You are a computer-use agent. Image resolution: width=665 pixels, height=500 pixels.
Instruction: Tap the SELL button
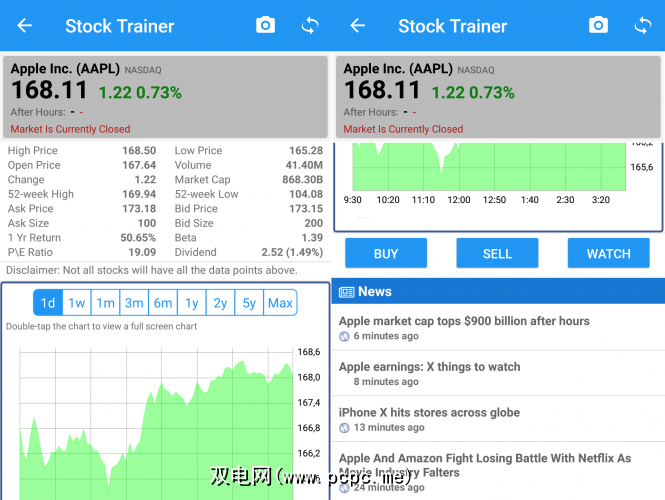(497, 253)
